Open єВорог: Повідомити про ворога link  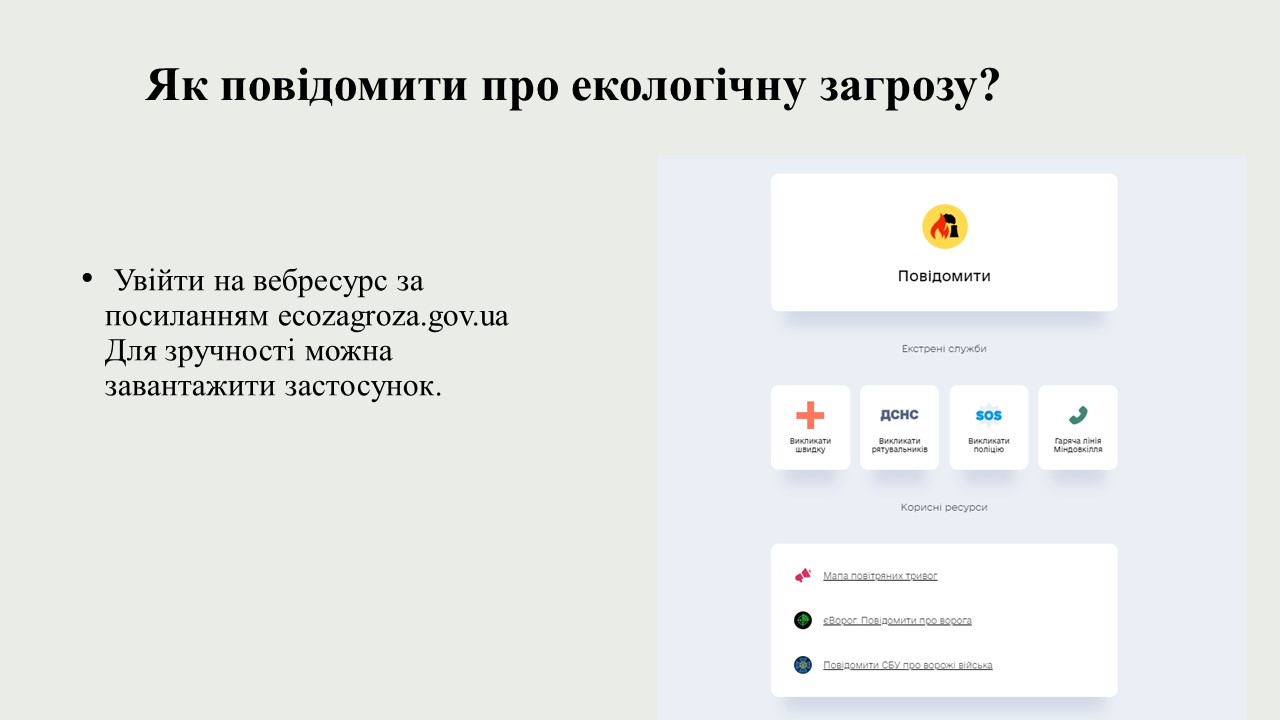point(897,620)
